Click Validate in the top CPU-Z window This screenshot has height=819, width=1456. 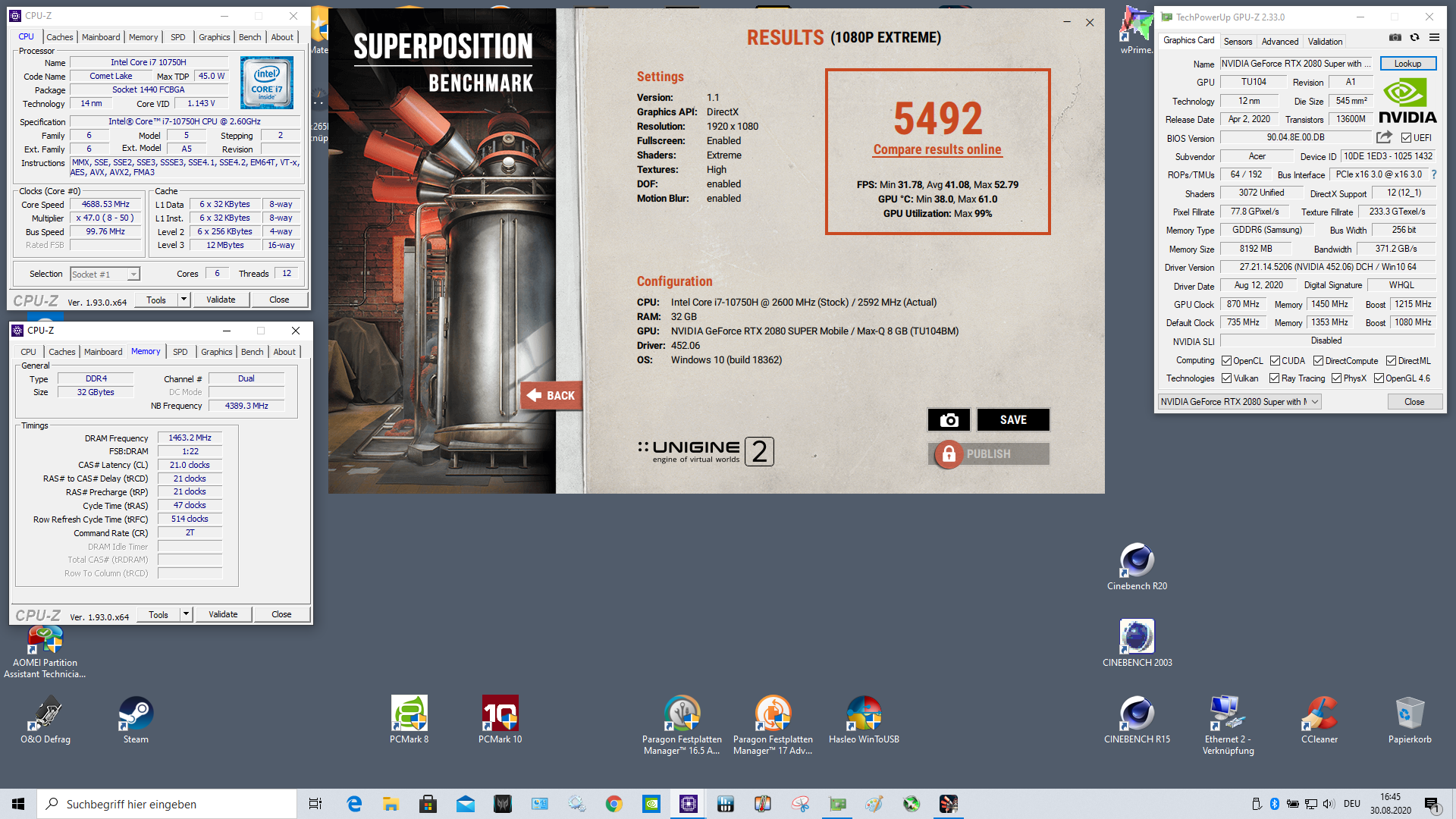(221, 300)
